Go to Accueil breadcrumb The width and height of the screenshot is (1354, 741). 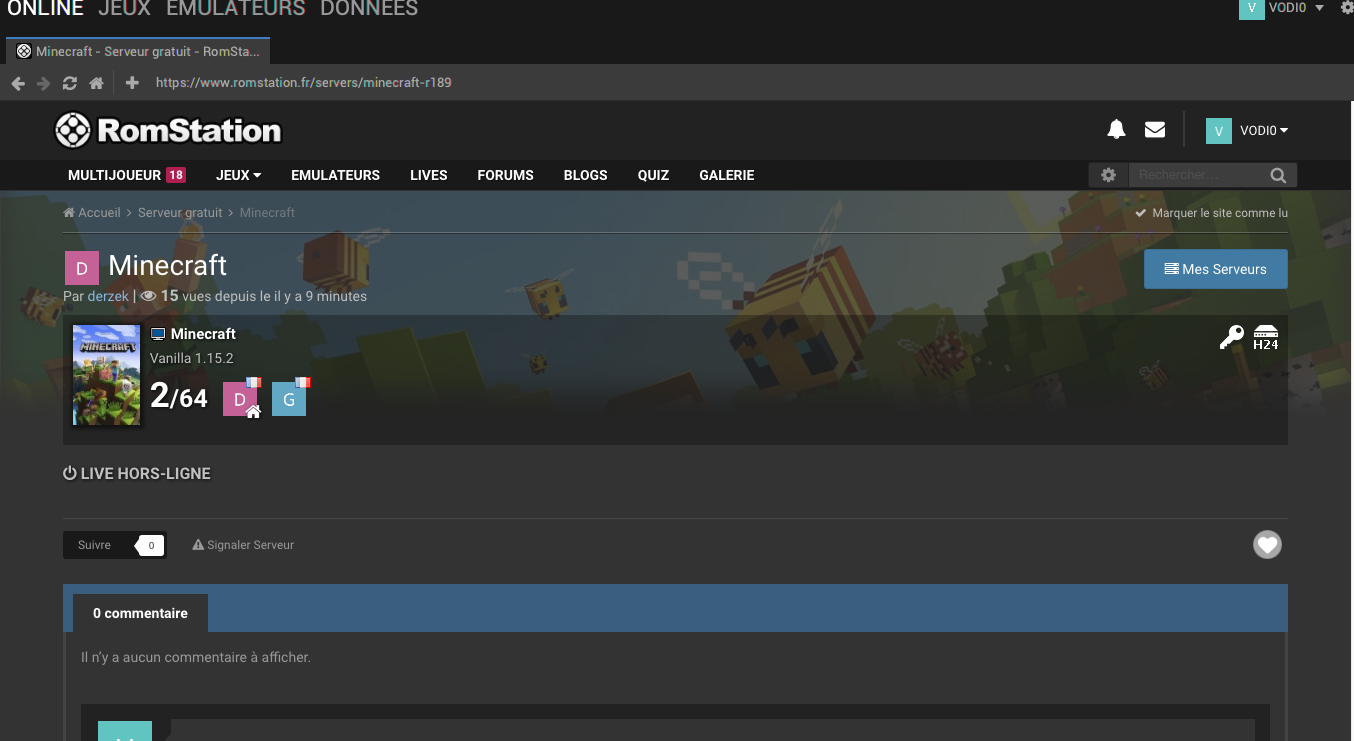coord(92,213)
